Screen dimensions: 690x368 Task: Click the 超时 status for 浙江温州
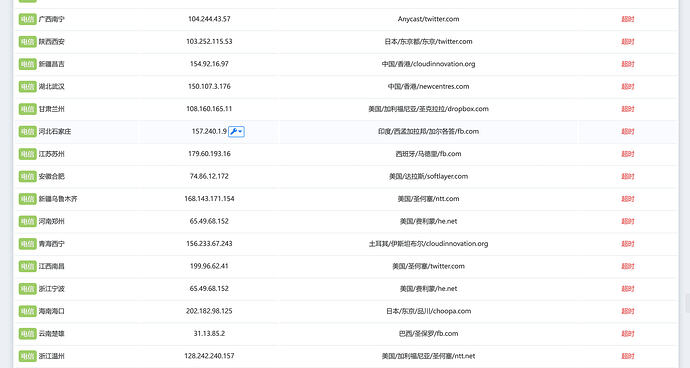[x=628, y=356]
